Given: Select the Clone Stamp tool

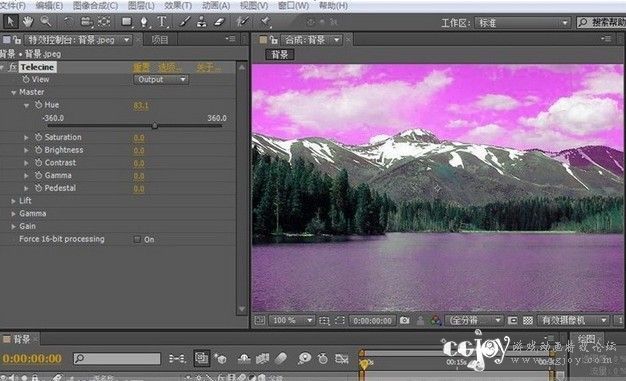Looking at the screenshot, I should click(x=202, y=22).
